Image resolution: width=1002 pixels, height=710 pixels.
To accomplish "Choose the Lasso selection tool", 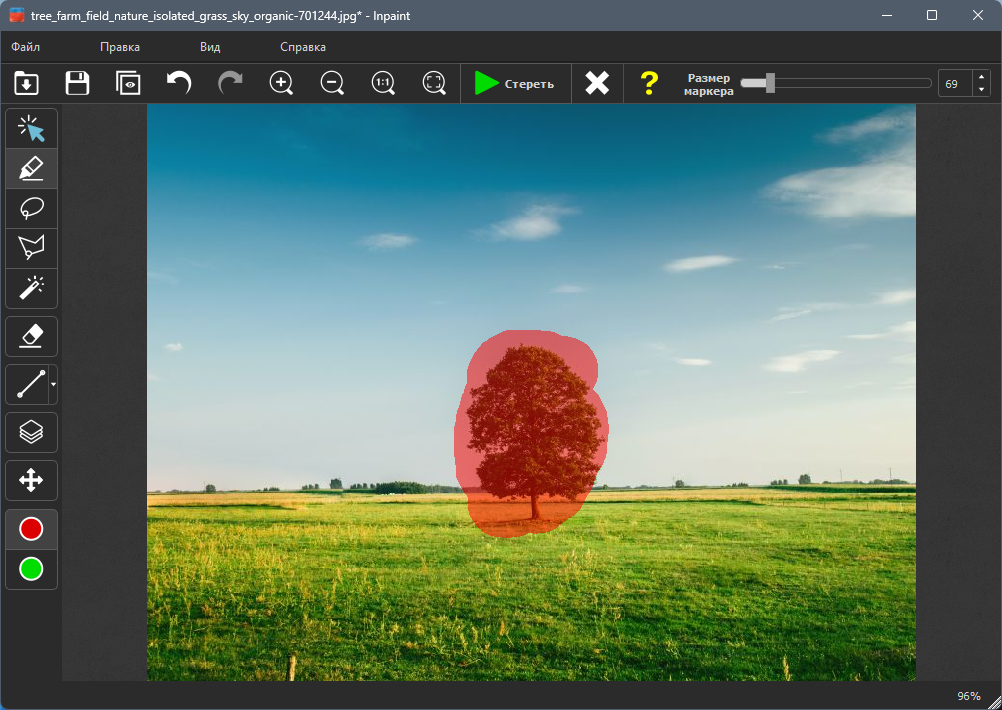I will (x=31, y=208).
